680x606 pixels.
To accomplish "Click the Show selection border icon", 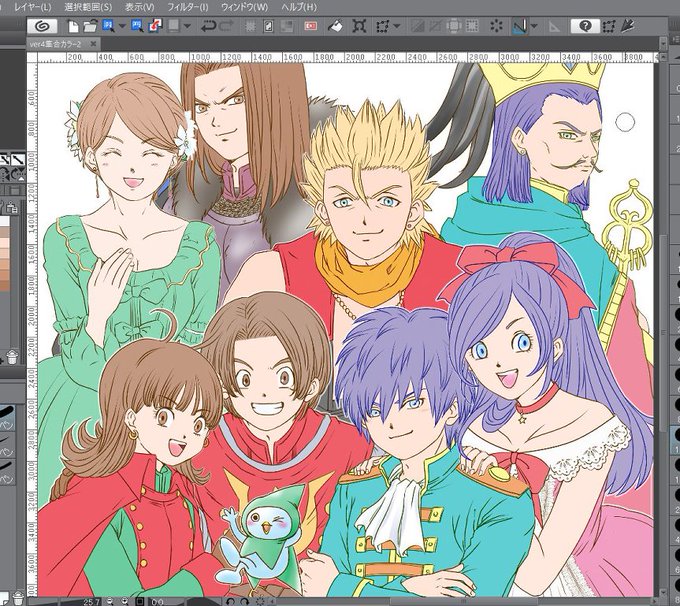I will tap(472, 26).
